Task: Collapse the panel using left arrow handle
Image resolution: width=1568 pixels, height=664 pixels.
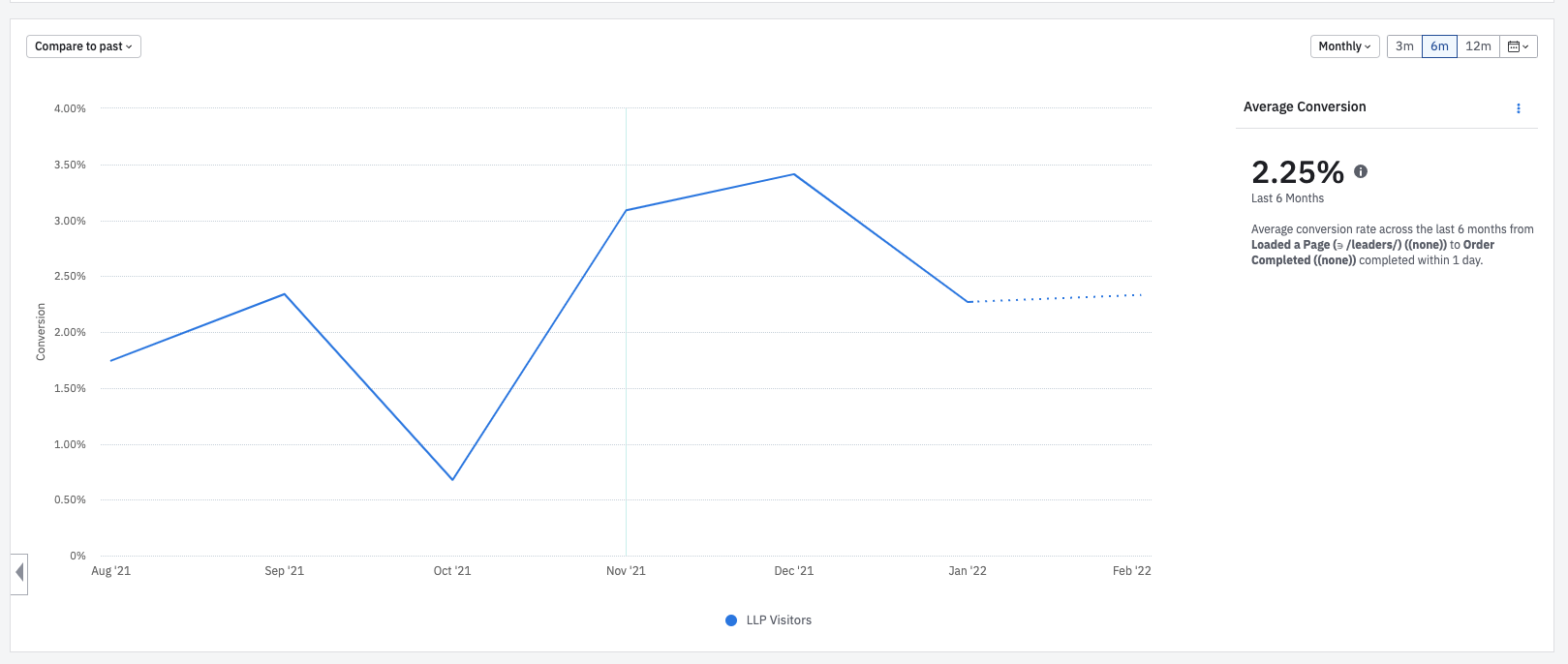Action: (x=19, y=574)
